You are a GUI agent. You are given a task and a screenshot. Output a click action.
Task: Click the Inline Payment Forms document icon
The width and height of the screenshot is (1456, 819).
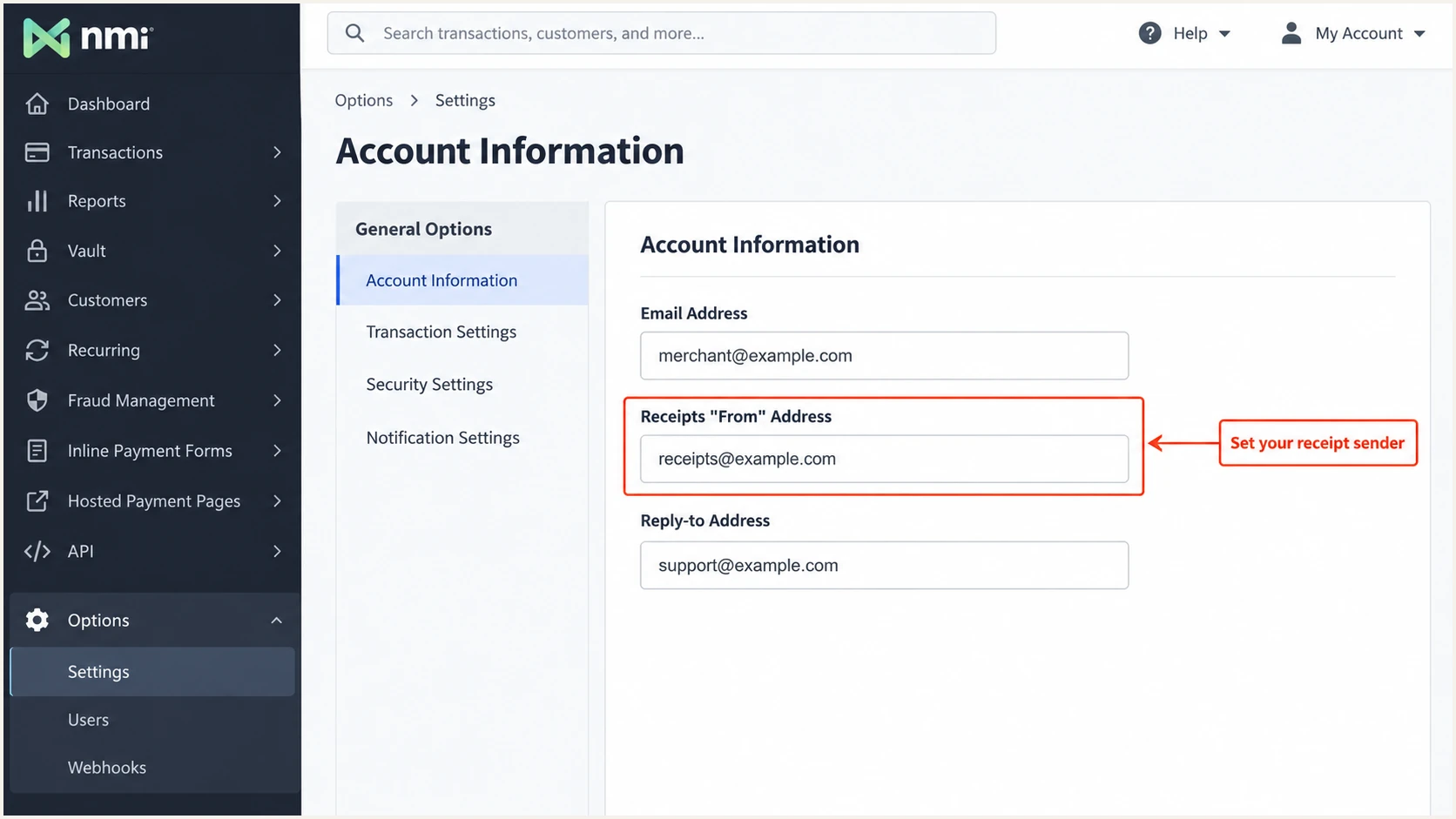37,451
